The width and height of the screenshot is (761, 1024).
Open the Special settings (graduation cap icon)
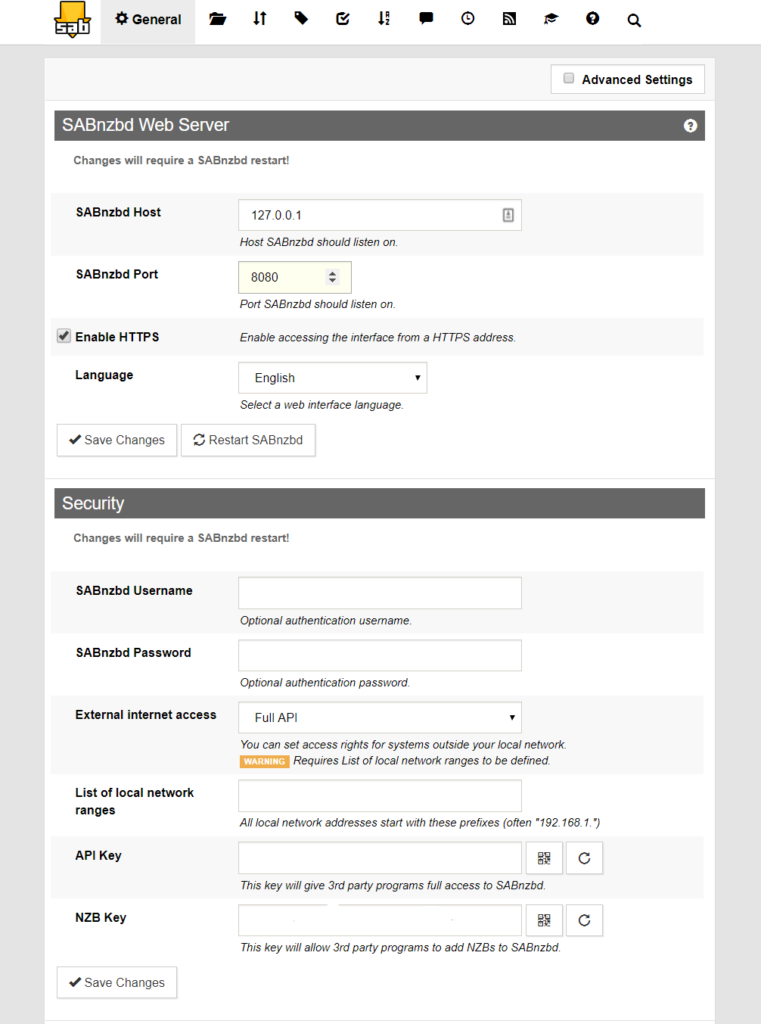pyautogui.click(x=551, y=19)
